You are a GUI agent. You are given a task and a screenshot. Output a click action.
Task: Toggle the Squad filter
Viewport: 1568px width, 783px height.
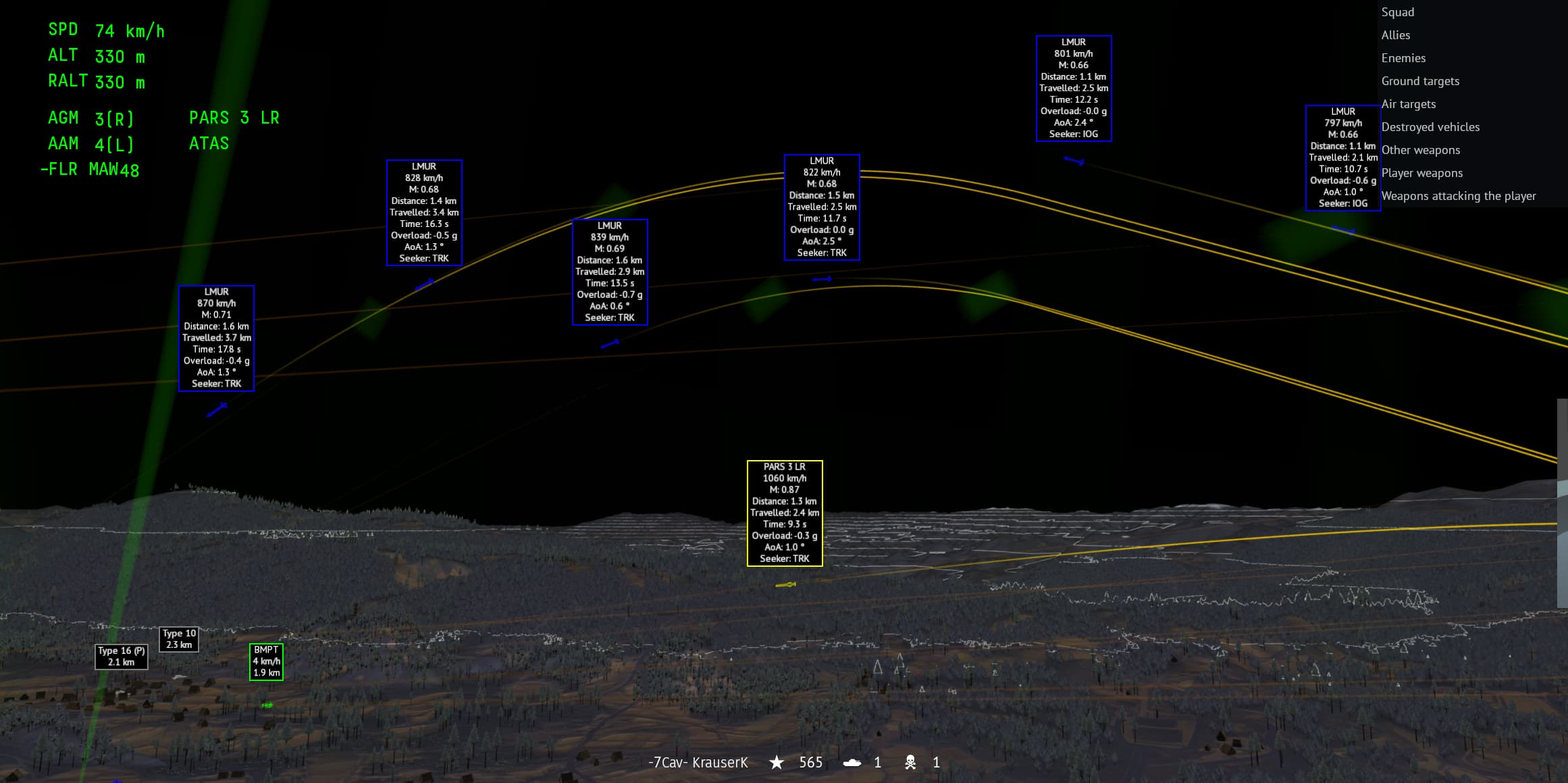1397,12
